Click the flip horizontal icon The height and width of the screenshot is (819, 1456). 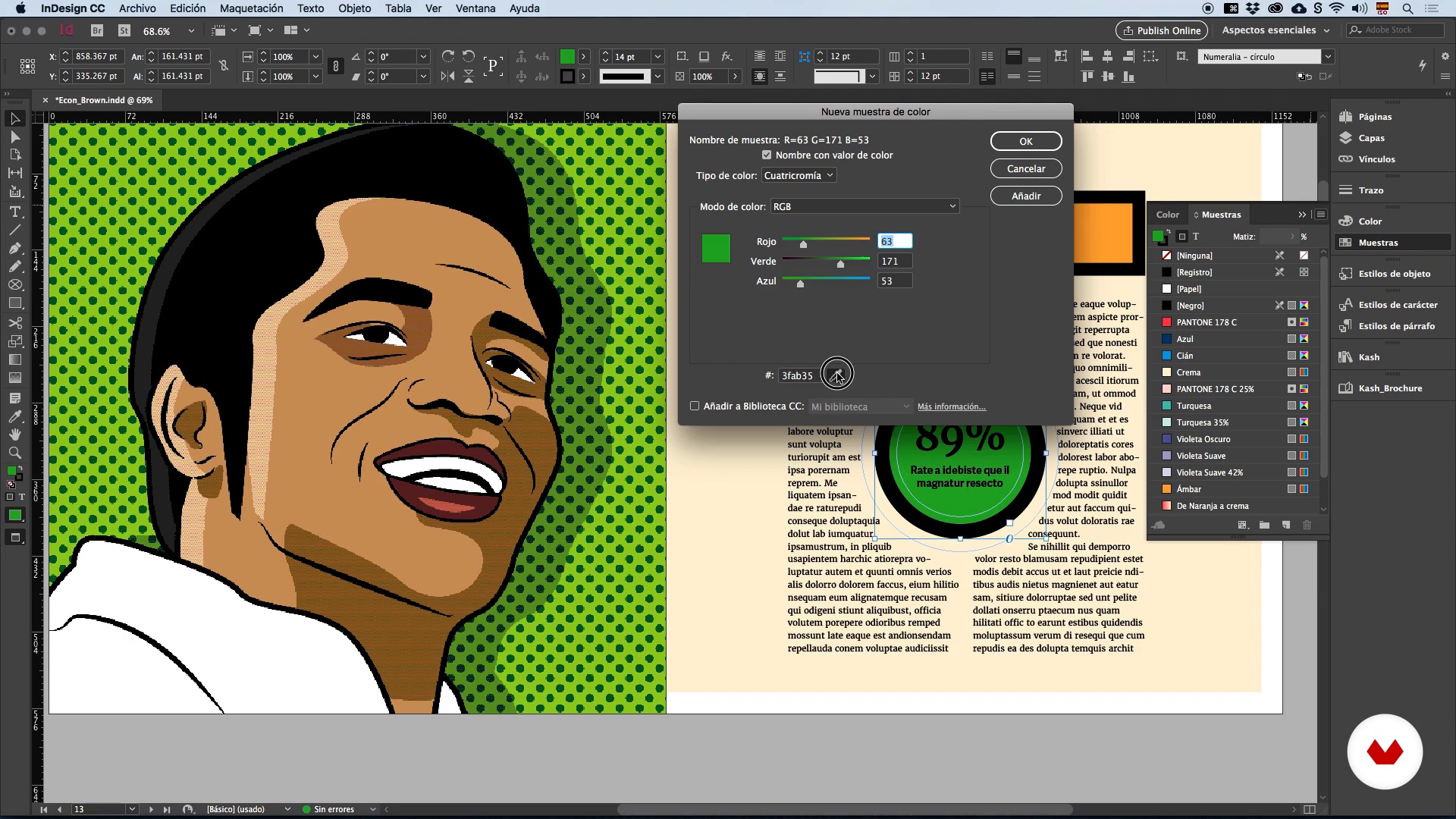[448, 76]
